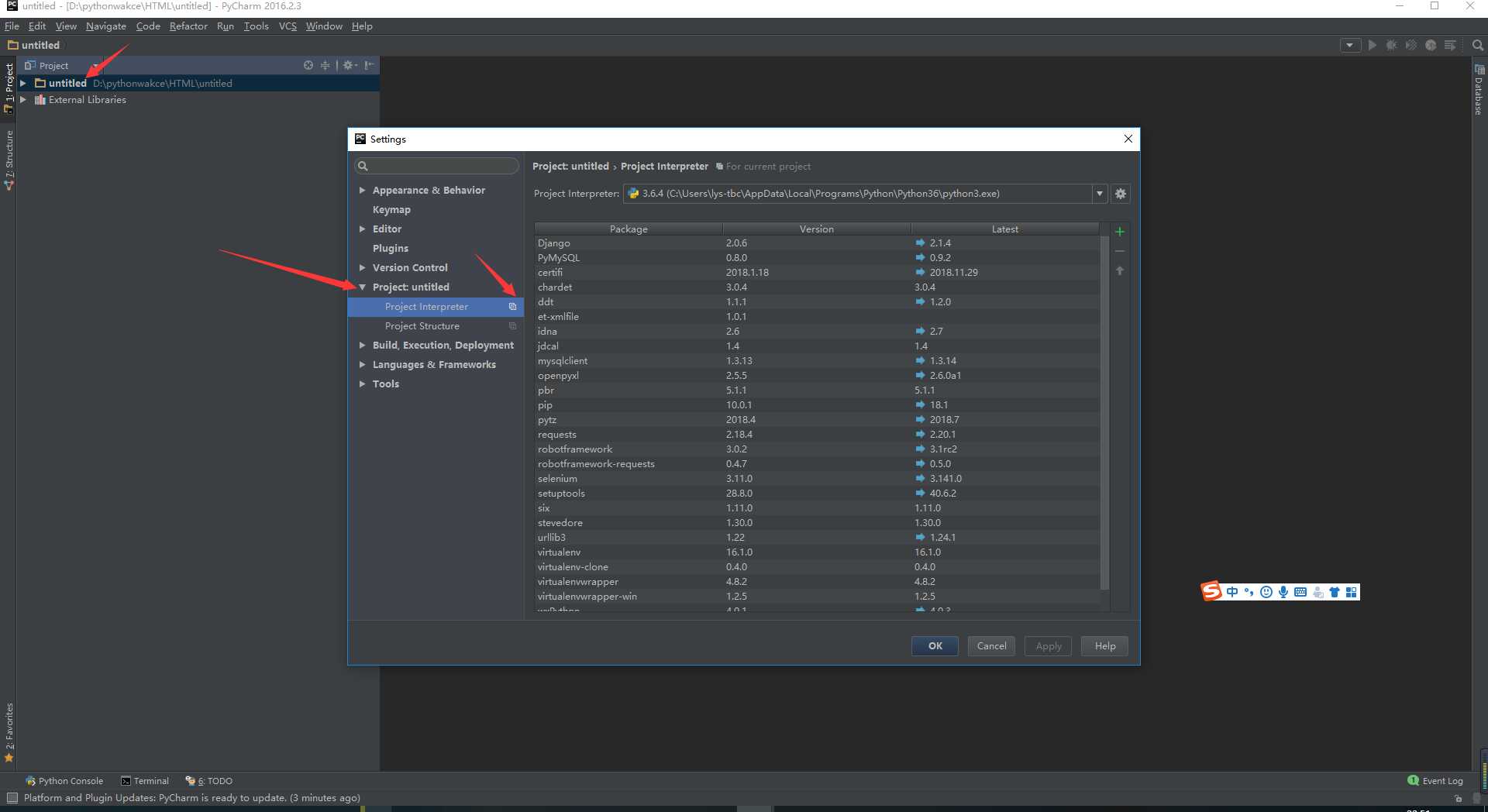Expand Version Control settings

(x=362, y=267)
